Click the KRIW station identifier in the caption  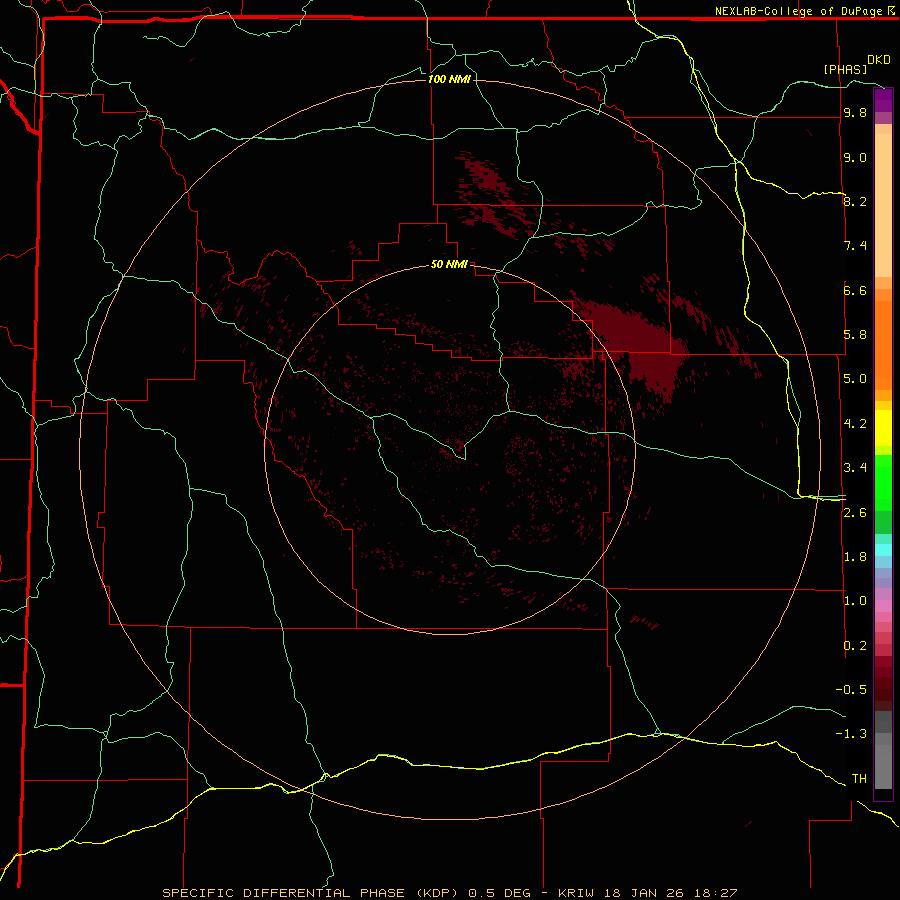(576, 893)
